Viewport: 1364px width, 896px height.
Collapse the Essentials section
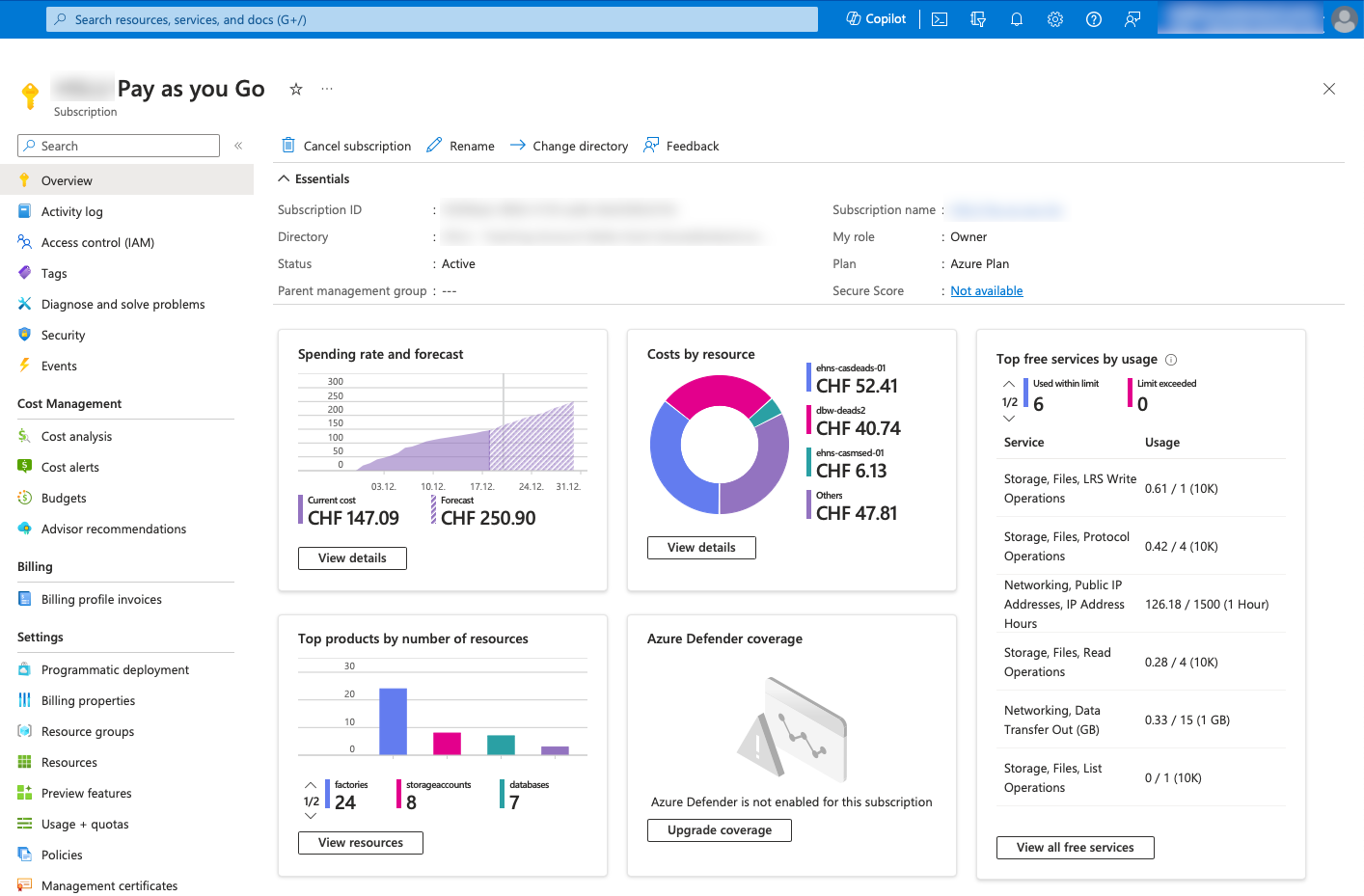(x=285, y=179)
